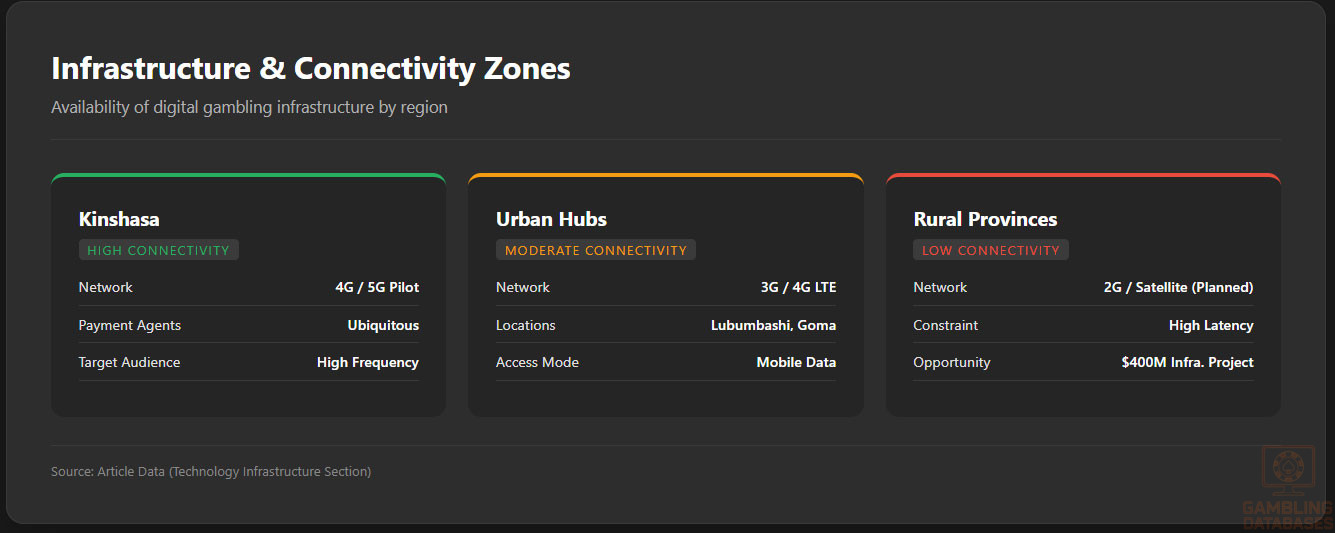The width and height of the screenshot is (1335, 533).
Task: Select the Rural Provinces card title
Action: pos(985,219)
